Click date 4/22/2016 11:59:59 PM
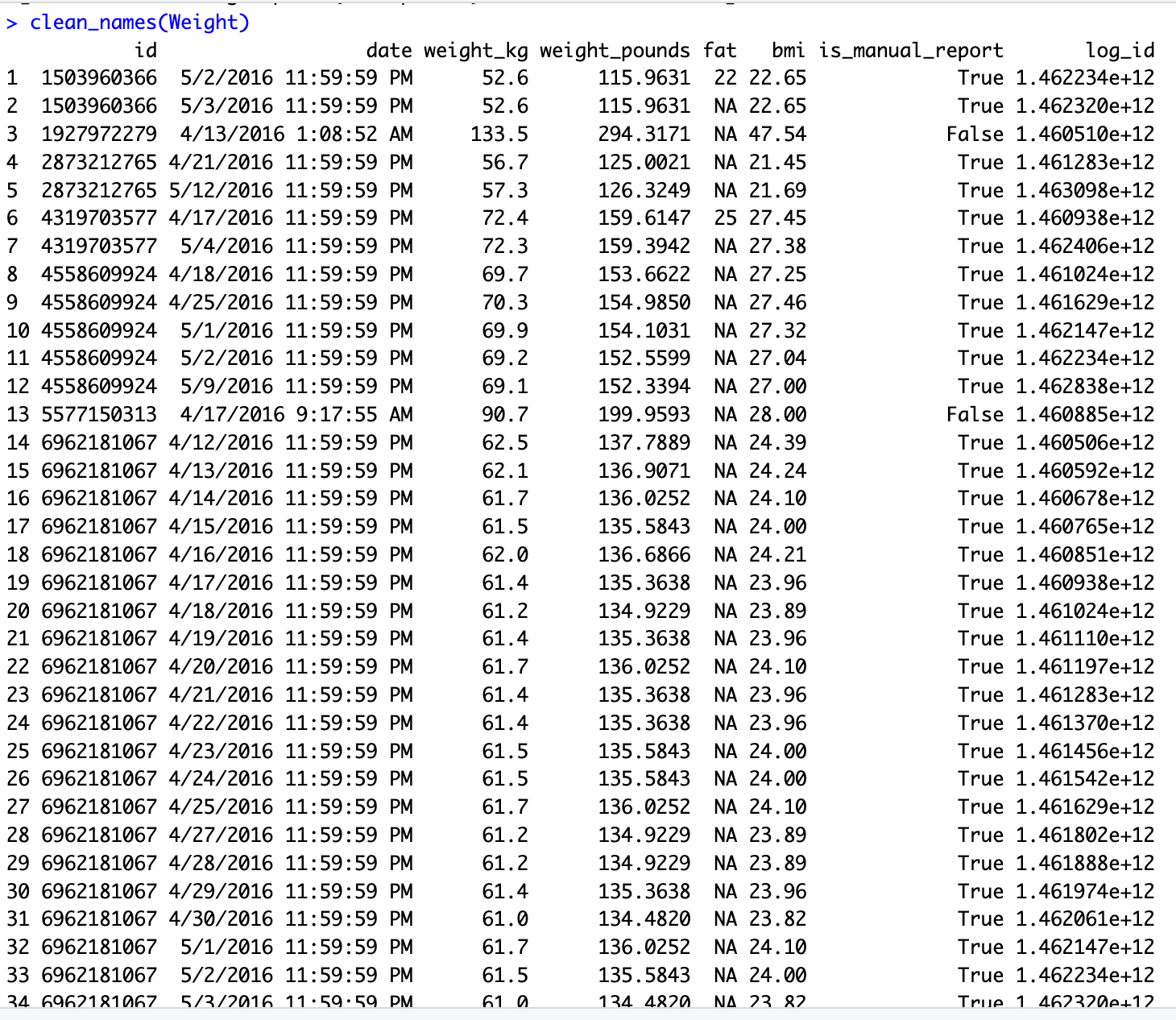This screenshot has height=1020, width=1176. (x=291, y=723)
